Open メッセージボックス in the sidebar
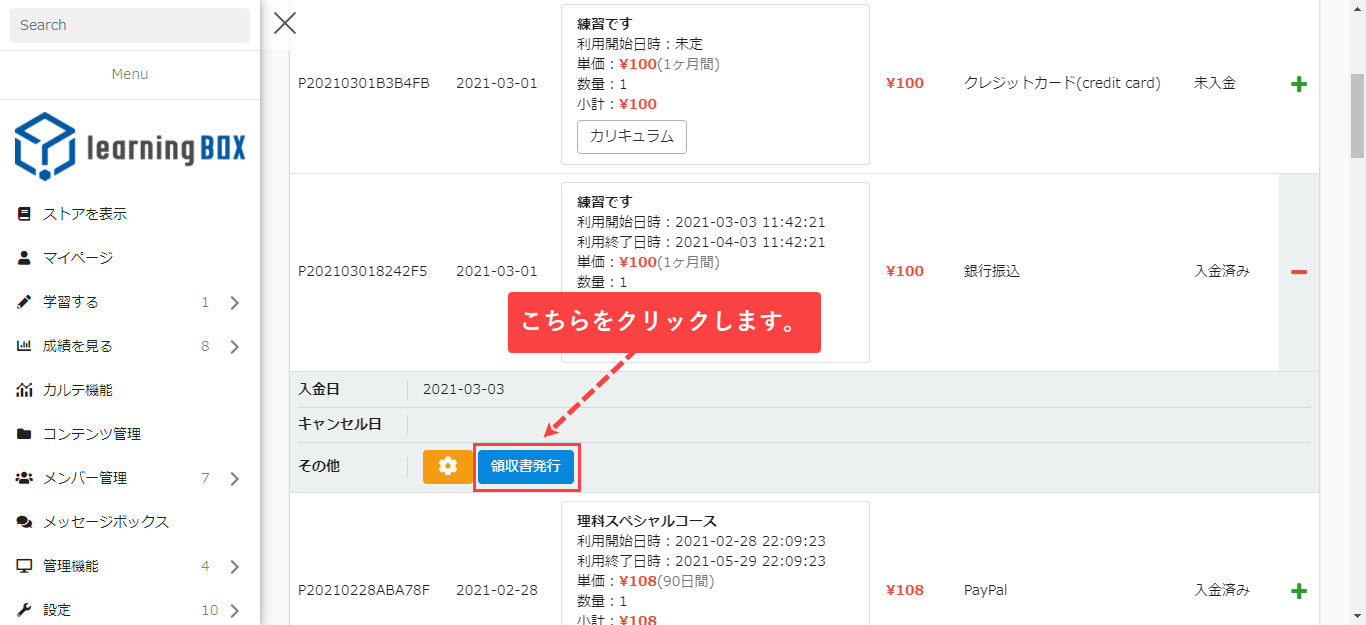1366x625 pixels. pos(105,522)
